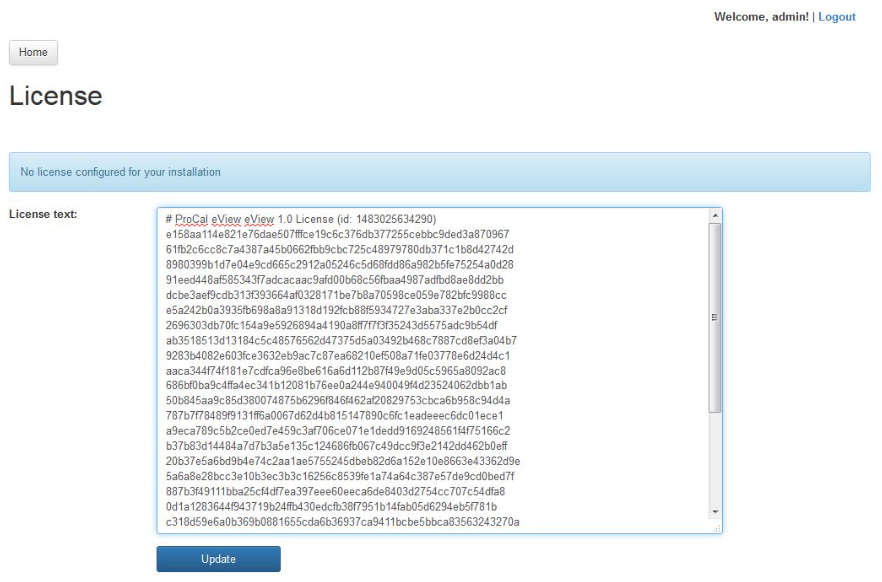The width and height of the screenshot is (882, 582).
Task: Click the license line starting '20b37e5a6bd9b4e7'
Action: [343, 462]
